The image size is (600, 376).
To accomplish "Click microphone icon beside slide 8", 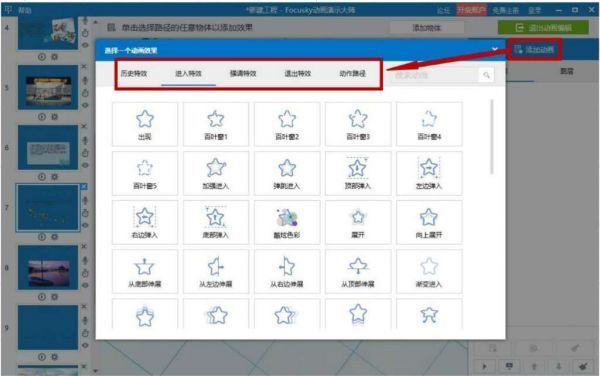I will [x=85, y=261].
